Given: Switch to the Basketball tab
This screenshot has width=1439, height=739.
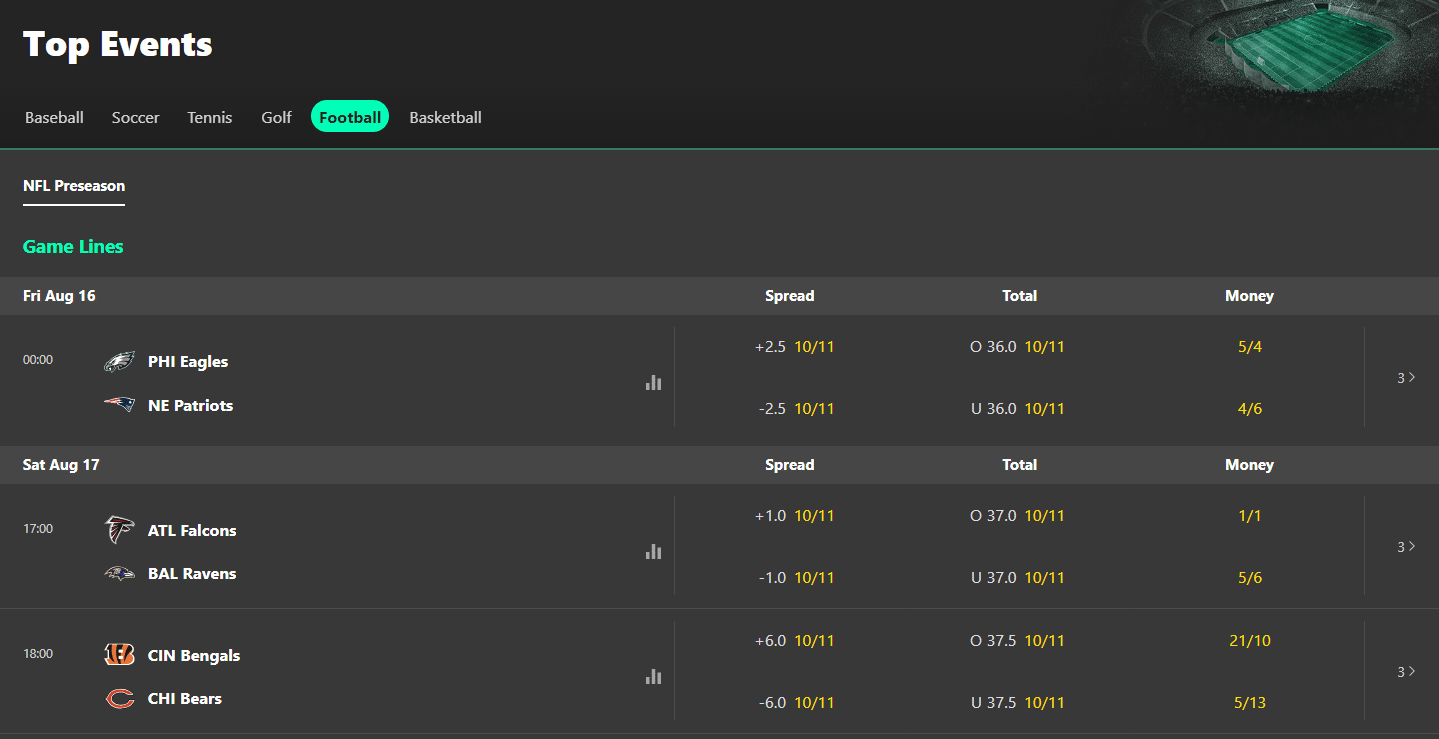Looking at the screenshot, I should [x=444, y=117].
